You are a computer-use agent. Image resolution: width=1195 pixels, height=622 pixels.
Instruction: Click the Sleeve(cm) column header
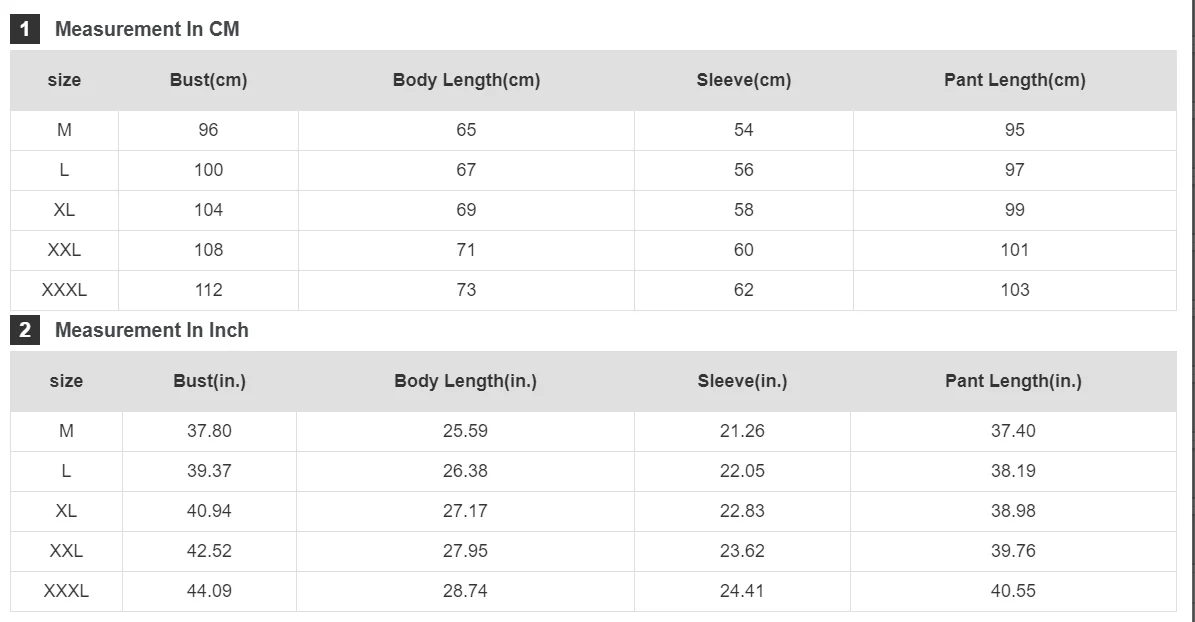coord(744,80)
